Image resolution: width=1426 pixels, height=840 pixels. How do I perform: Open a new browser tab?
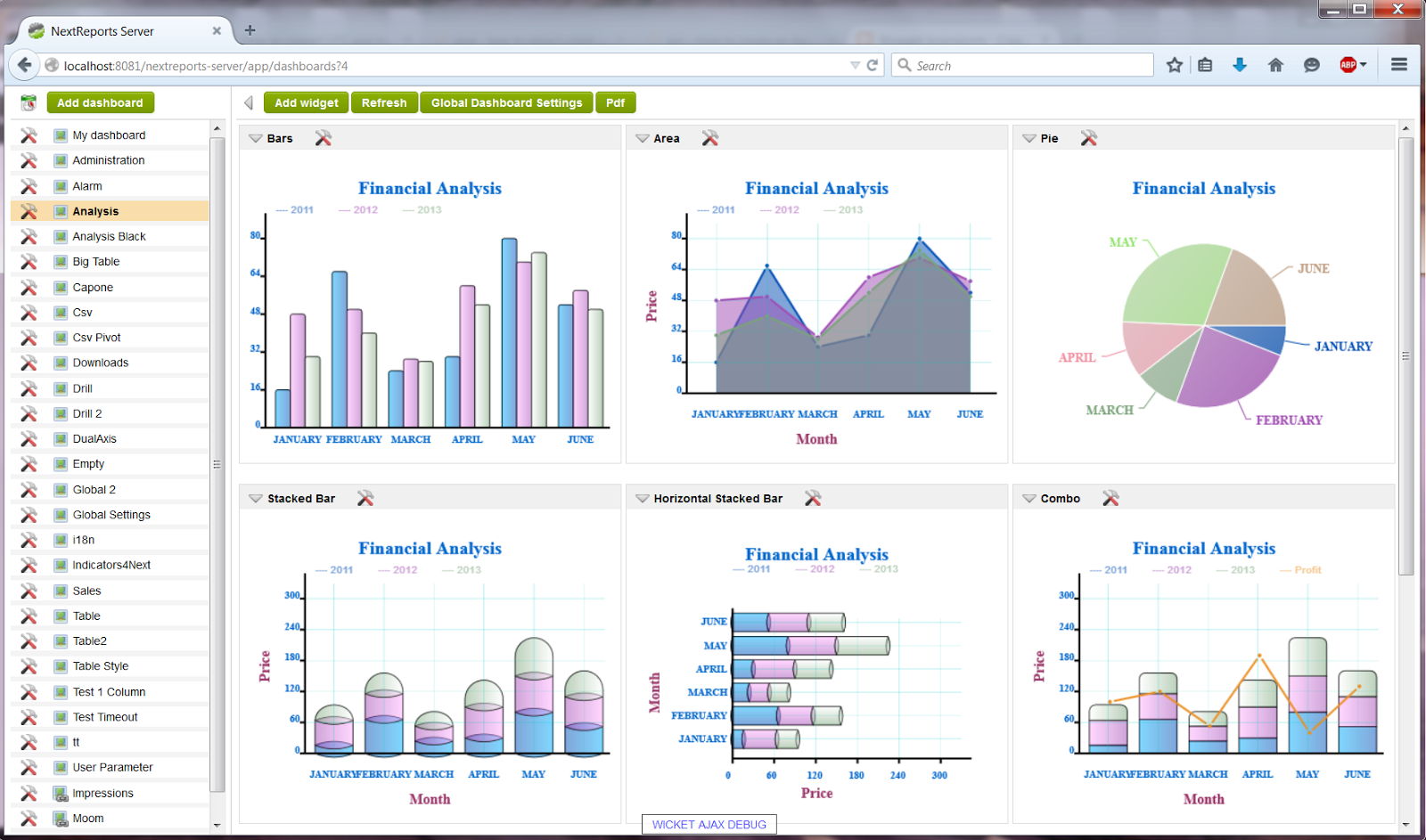click(250, 30)
